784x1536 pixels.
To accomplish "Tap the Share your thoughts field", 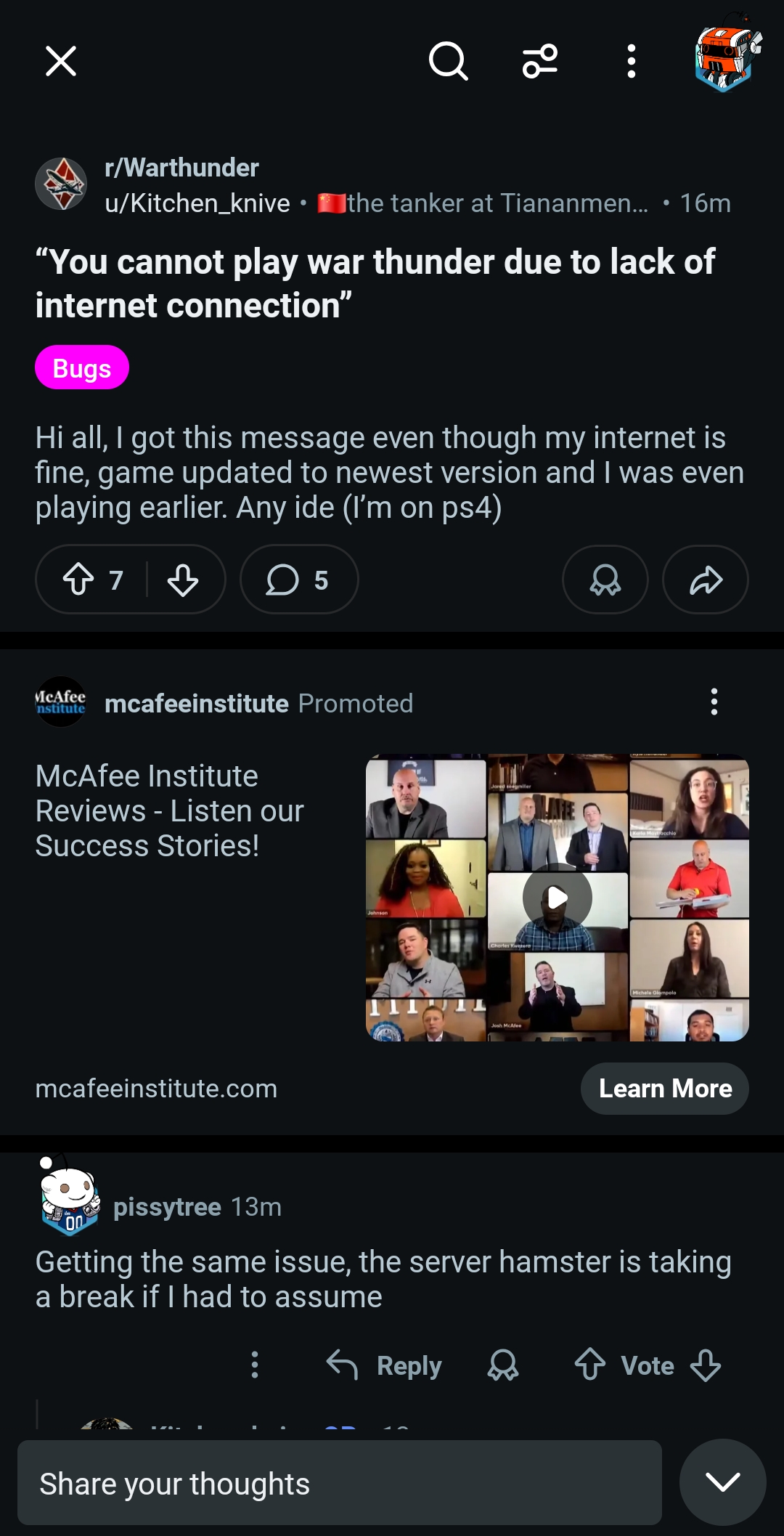I will point(339,1483).
